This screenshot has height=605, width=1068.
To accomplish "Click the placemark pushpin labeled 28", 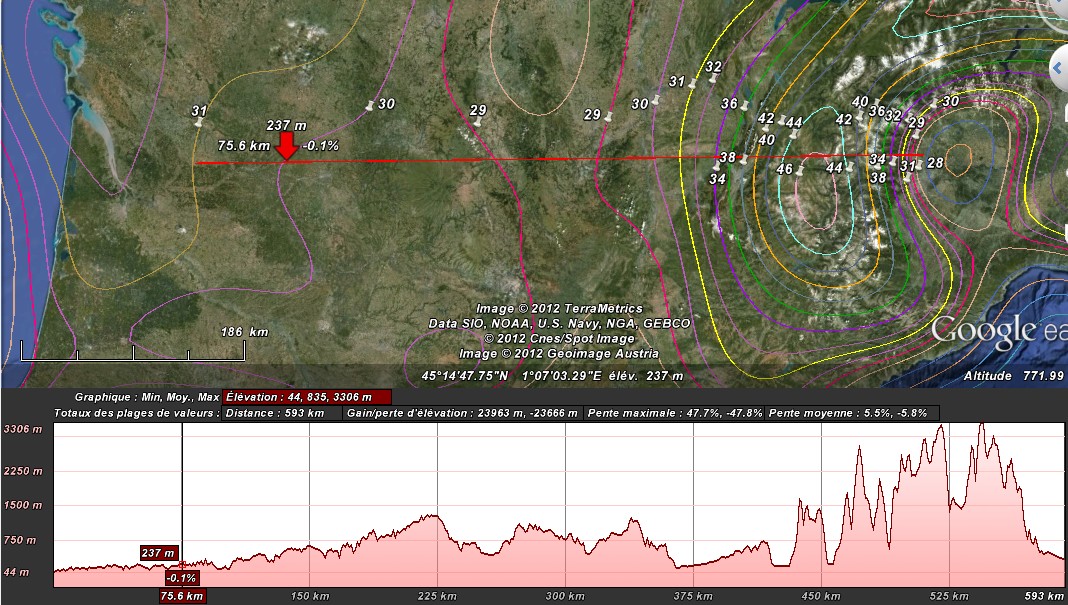I will pos(921,164).
